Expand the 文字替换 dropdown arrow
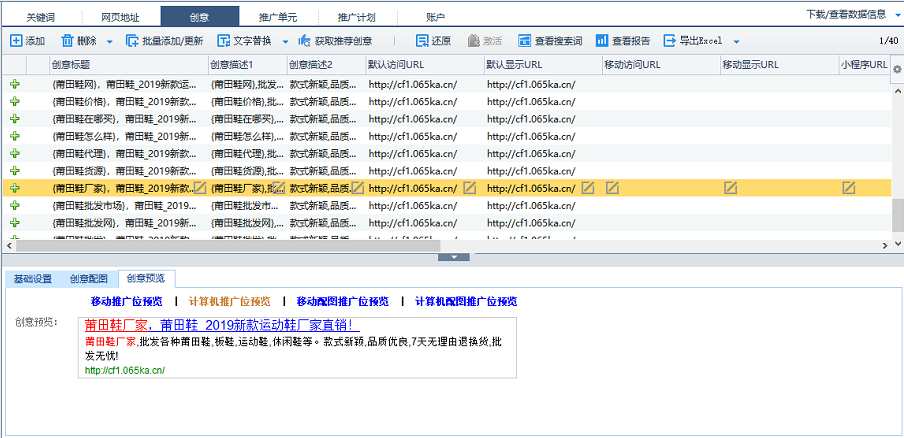 click(285, 42)
